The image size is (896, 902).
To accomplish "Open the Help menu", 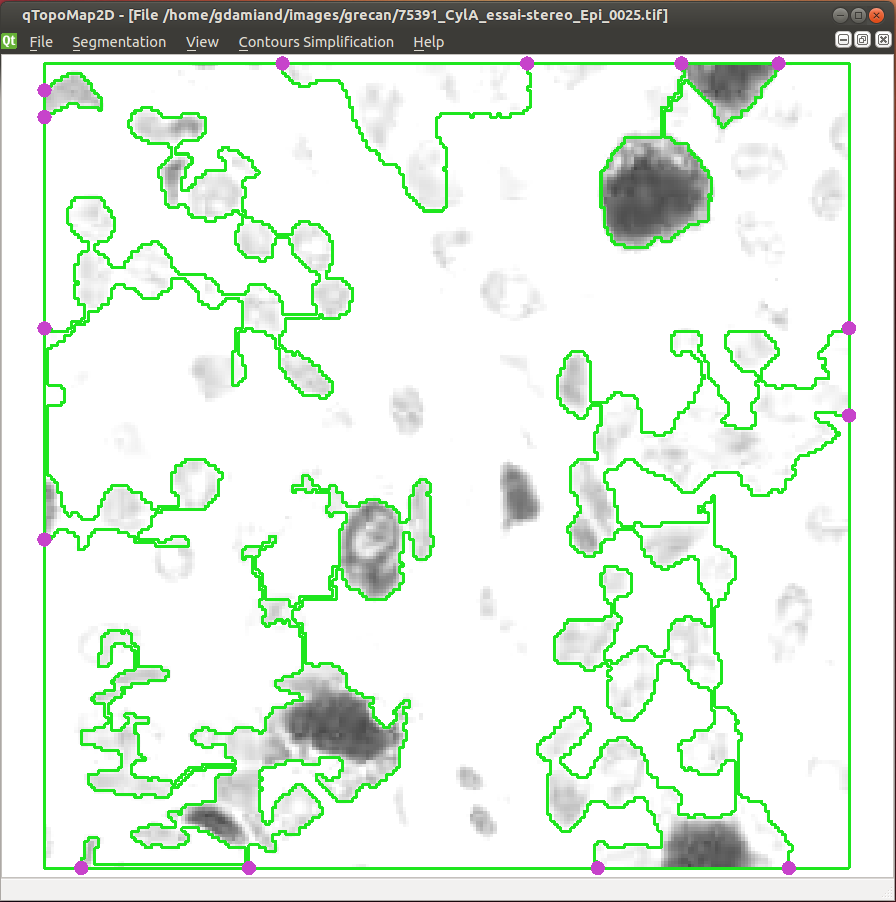I will [x=428, y=42].
